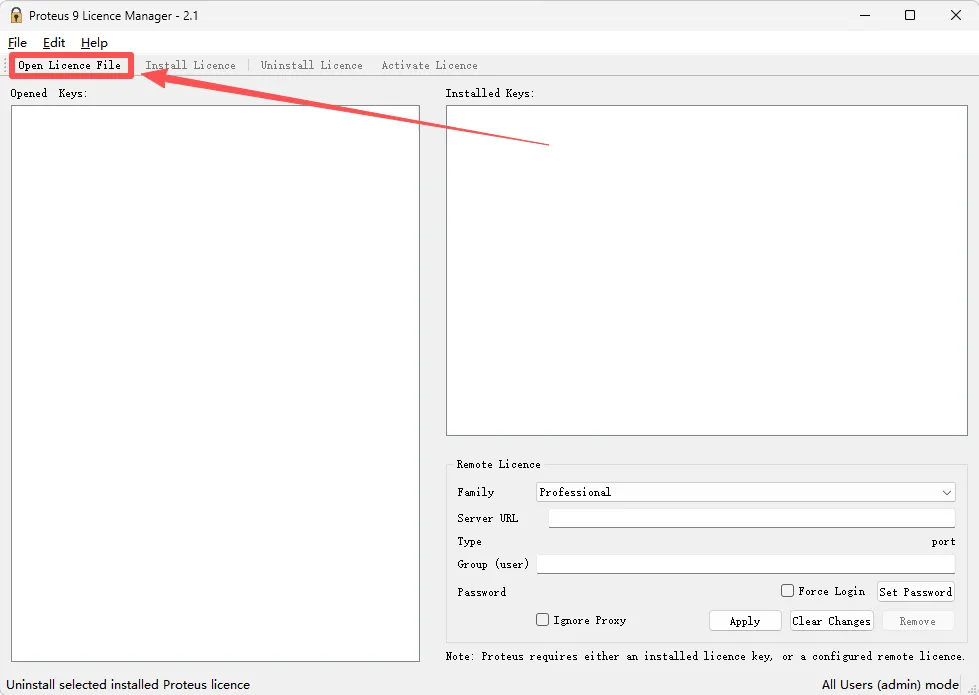
Task: Click Activate Licence toolbar button
Action: 430,65
